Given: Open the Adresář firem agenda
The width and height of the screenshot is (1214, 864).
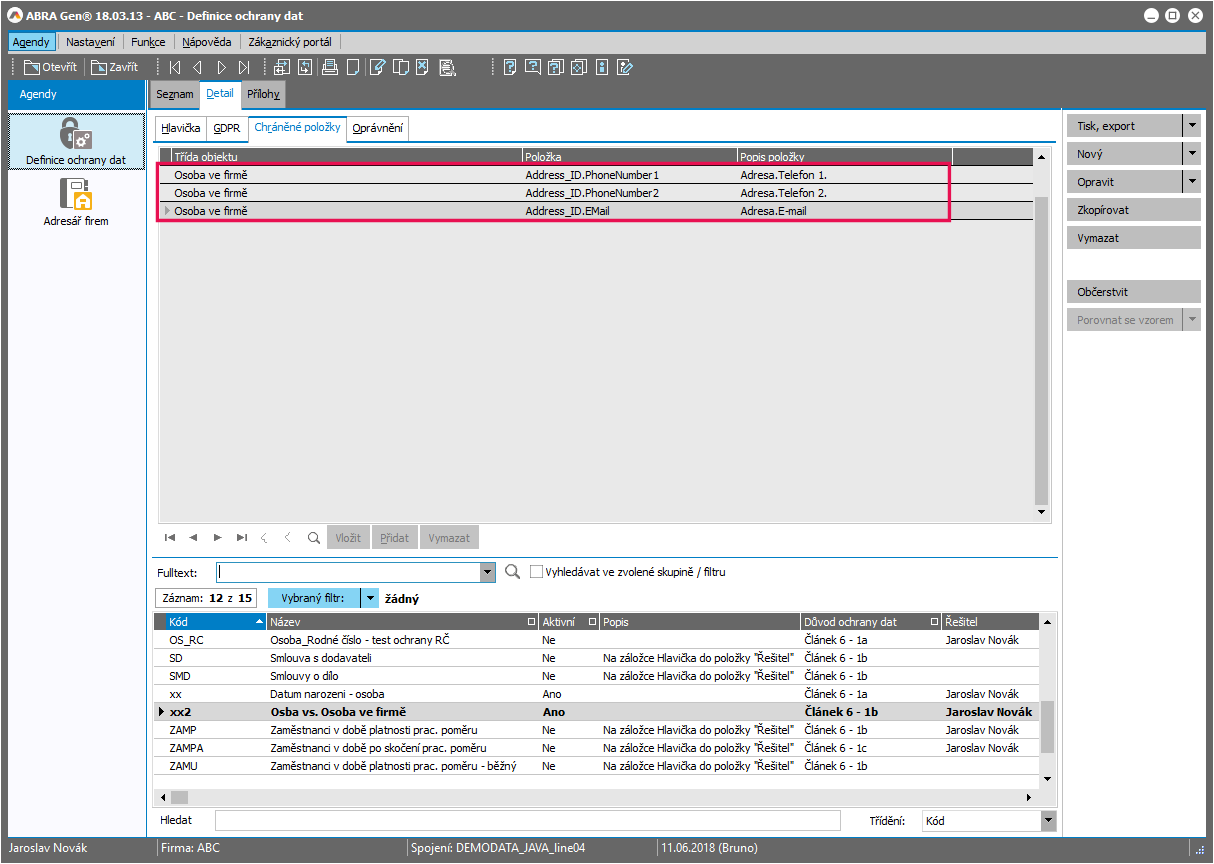Looking at the screenshot, I should [x=76, y=200].
